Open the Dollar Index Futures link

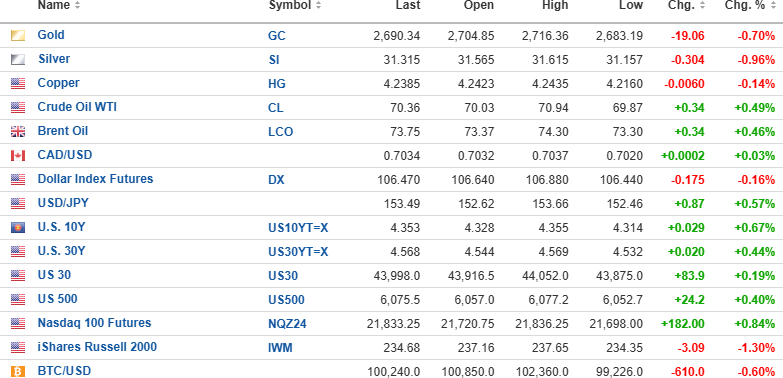click(x=95, y=179)
